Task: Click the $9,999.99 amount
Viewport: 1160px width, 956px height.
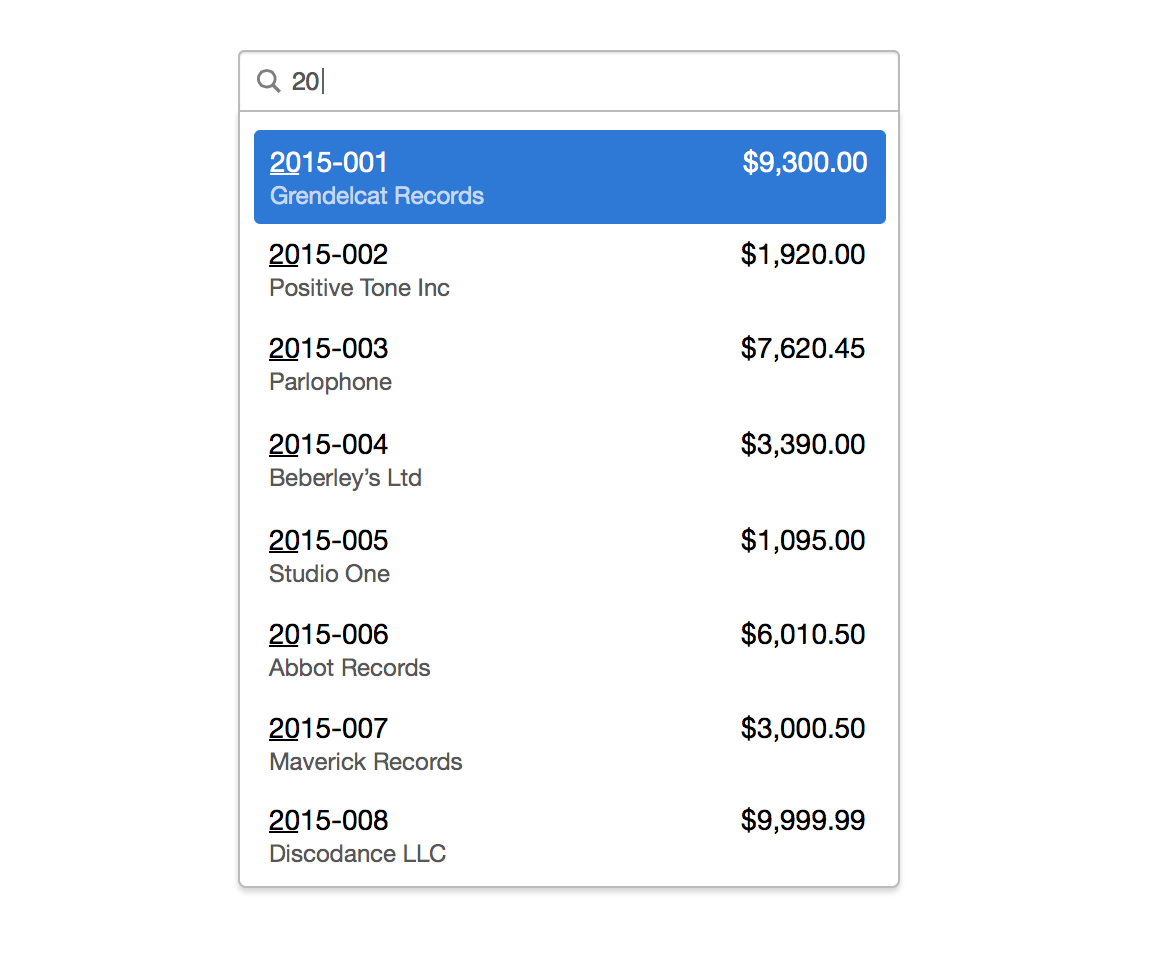Action: point(803,821)
